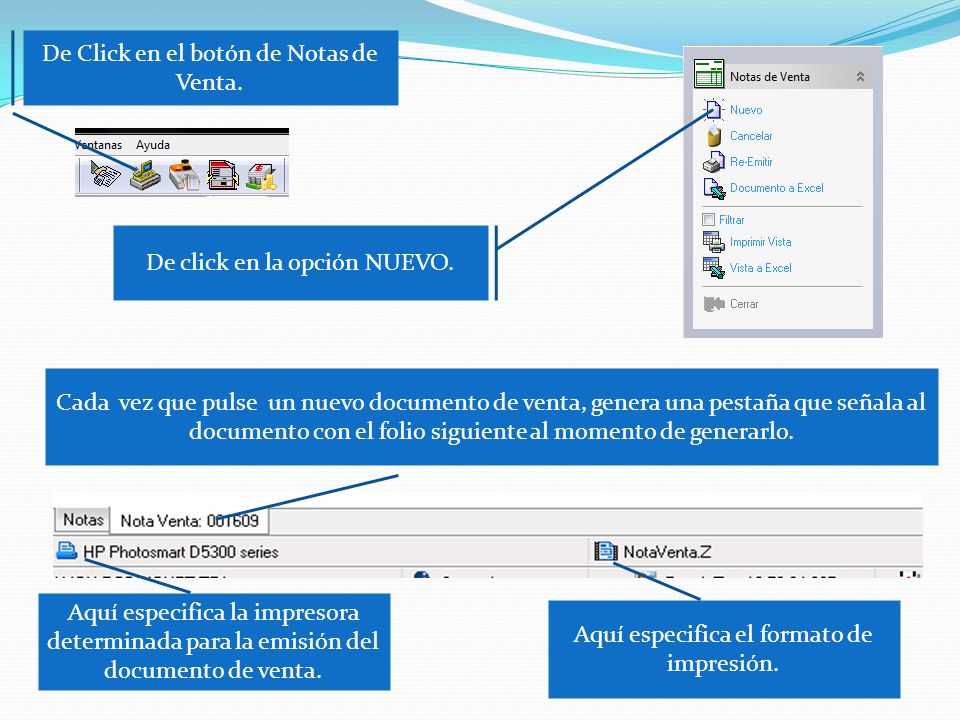
Task: Click the orange ticket printer toolbar icon
Action: pyautogui.click(x=184, y=175)
